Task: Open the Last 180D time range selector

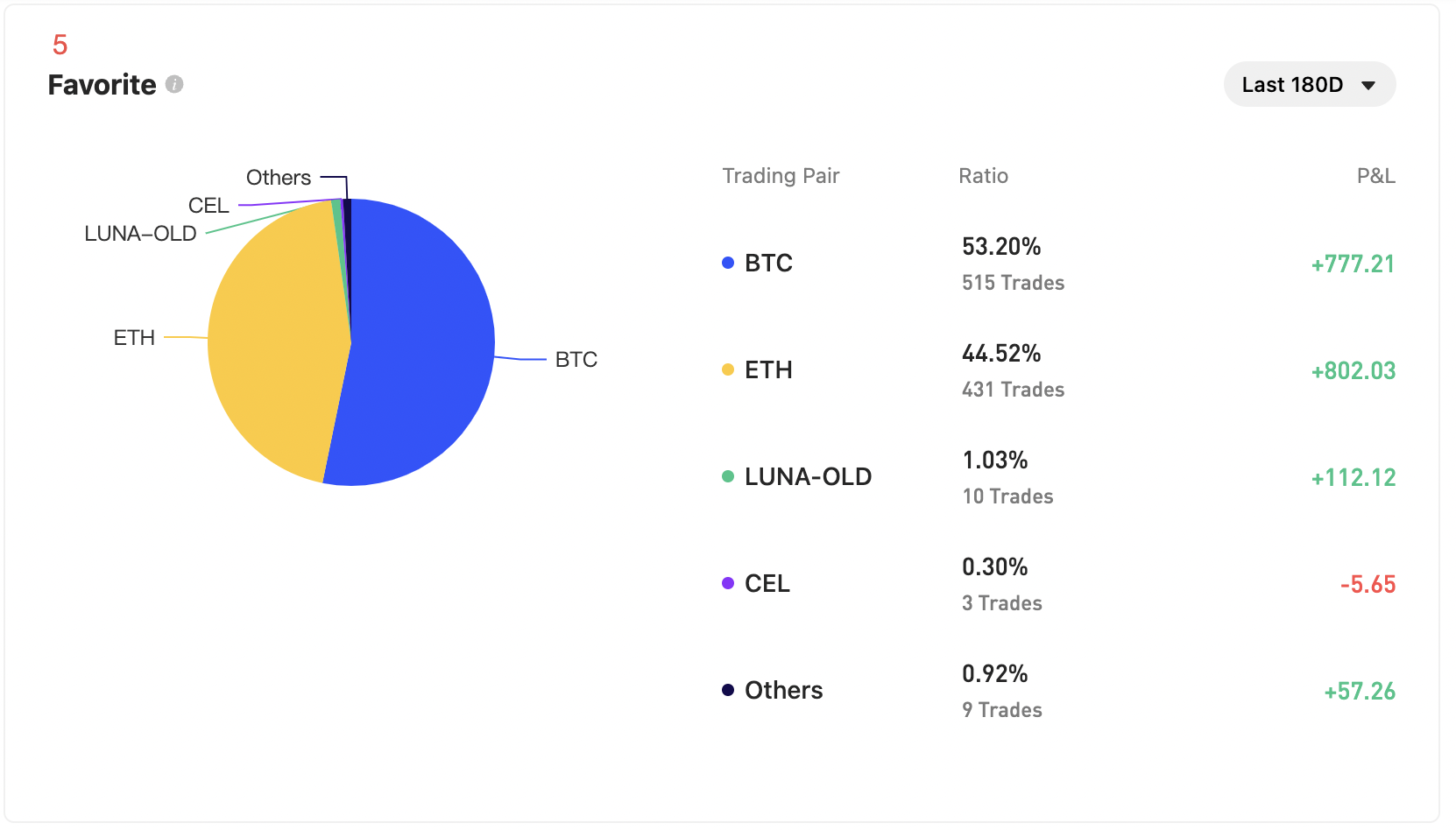Action: click(1309, 84)
